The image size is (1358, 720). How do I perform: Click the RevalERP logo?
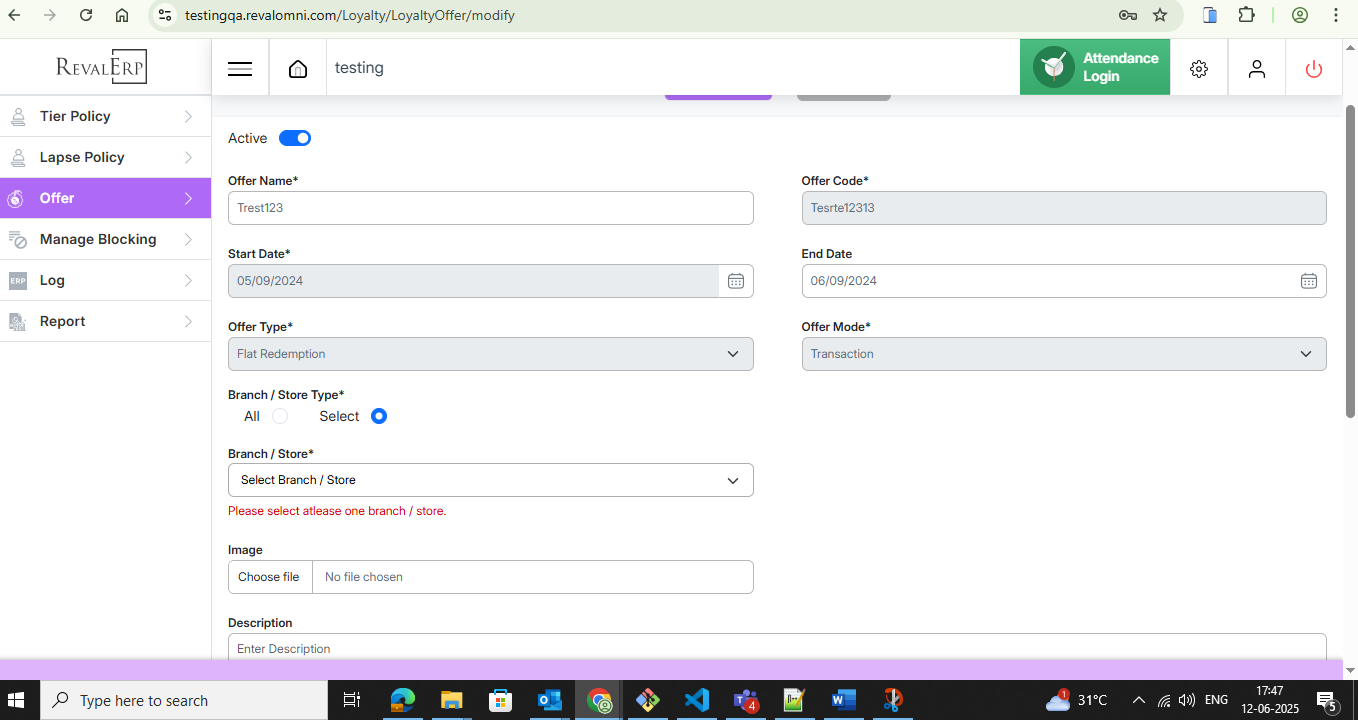tap(101, 67)
